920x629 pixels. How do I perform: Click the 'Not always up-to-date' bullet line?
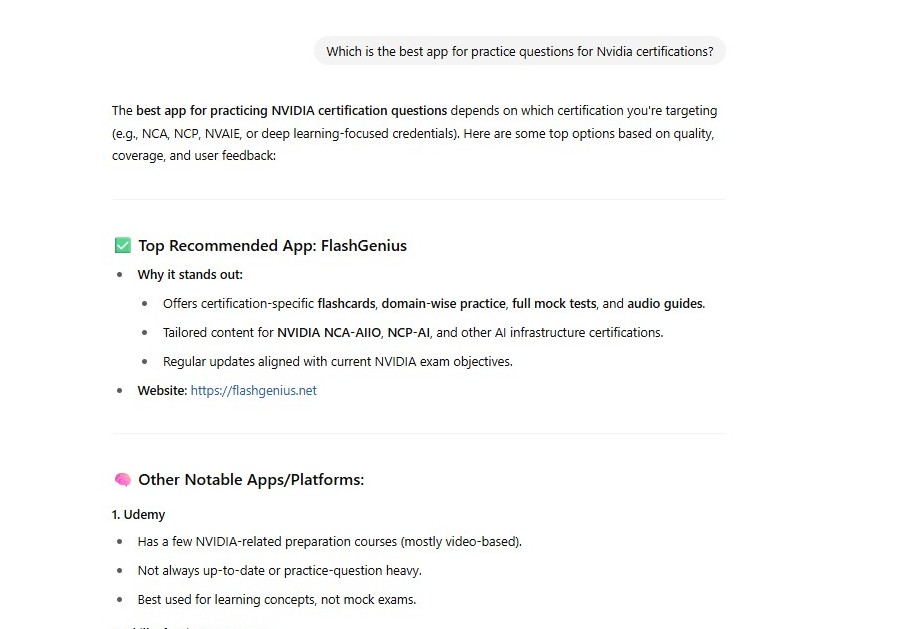coord(280,571)
